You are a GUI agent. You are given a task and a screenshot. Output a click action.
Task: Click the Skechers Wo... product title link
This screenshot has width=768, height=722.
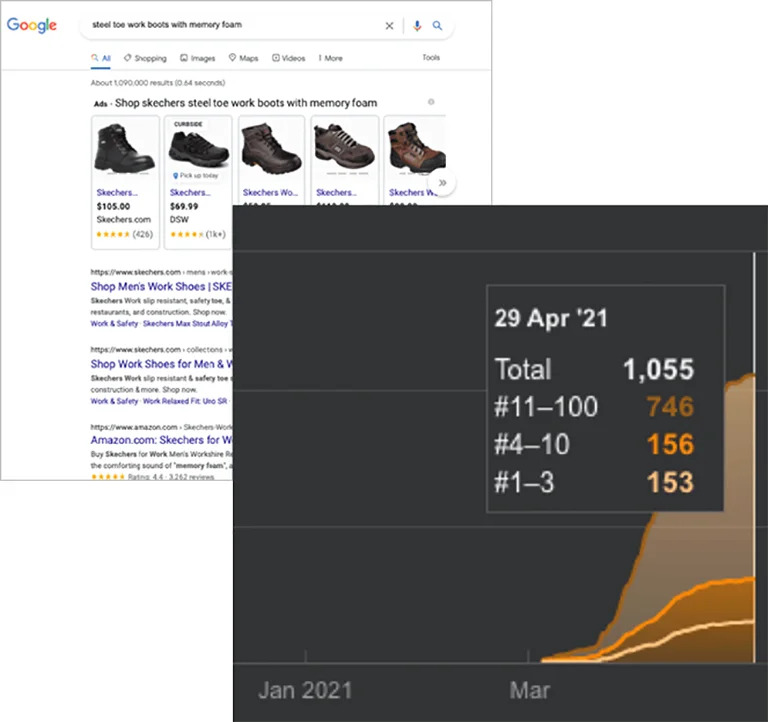point(270,193)
